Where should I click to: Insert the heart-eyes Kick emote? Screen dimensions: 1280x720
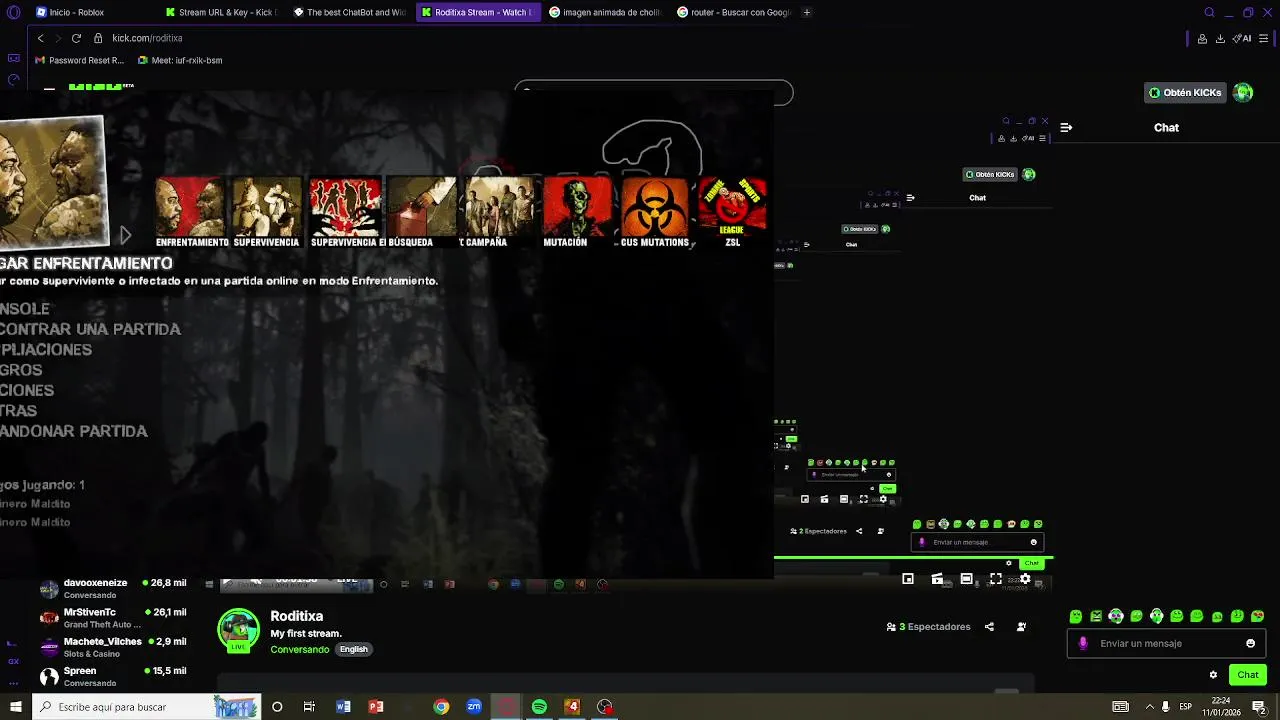click(x=1257, y=616)
